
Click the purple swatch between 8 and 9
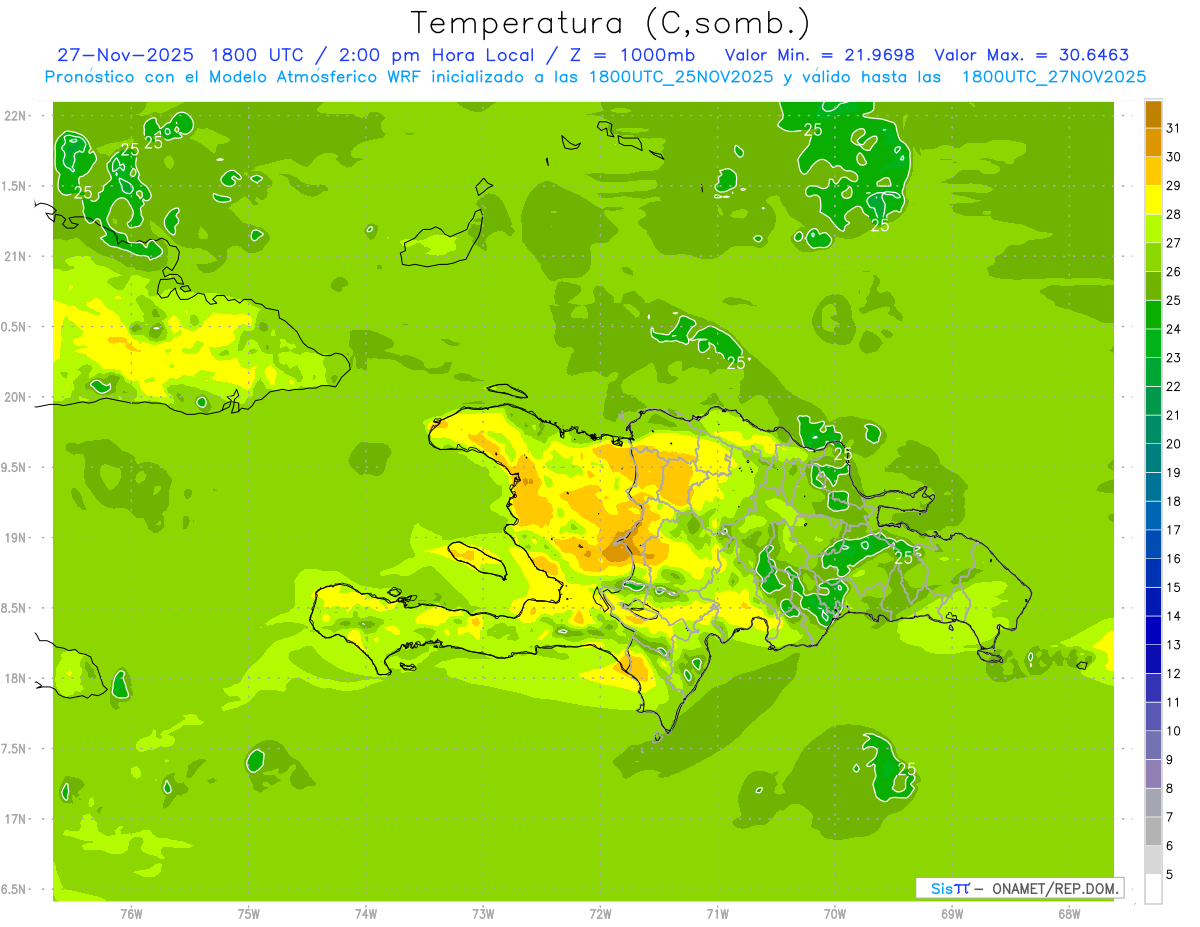pyautogui.click(x=1153, y=774)
